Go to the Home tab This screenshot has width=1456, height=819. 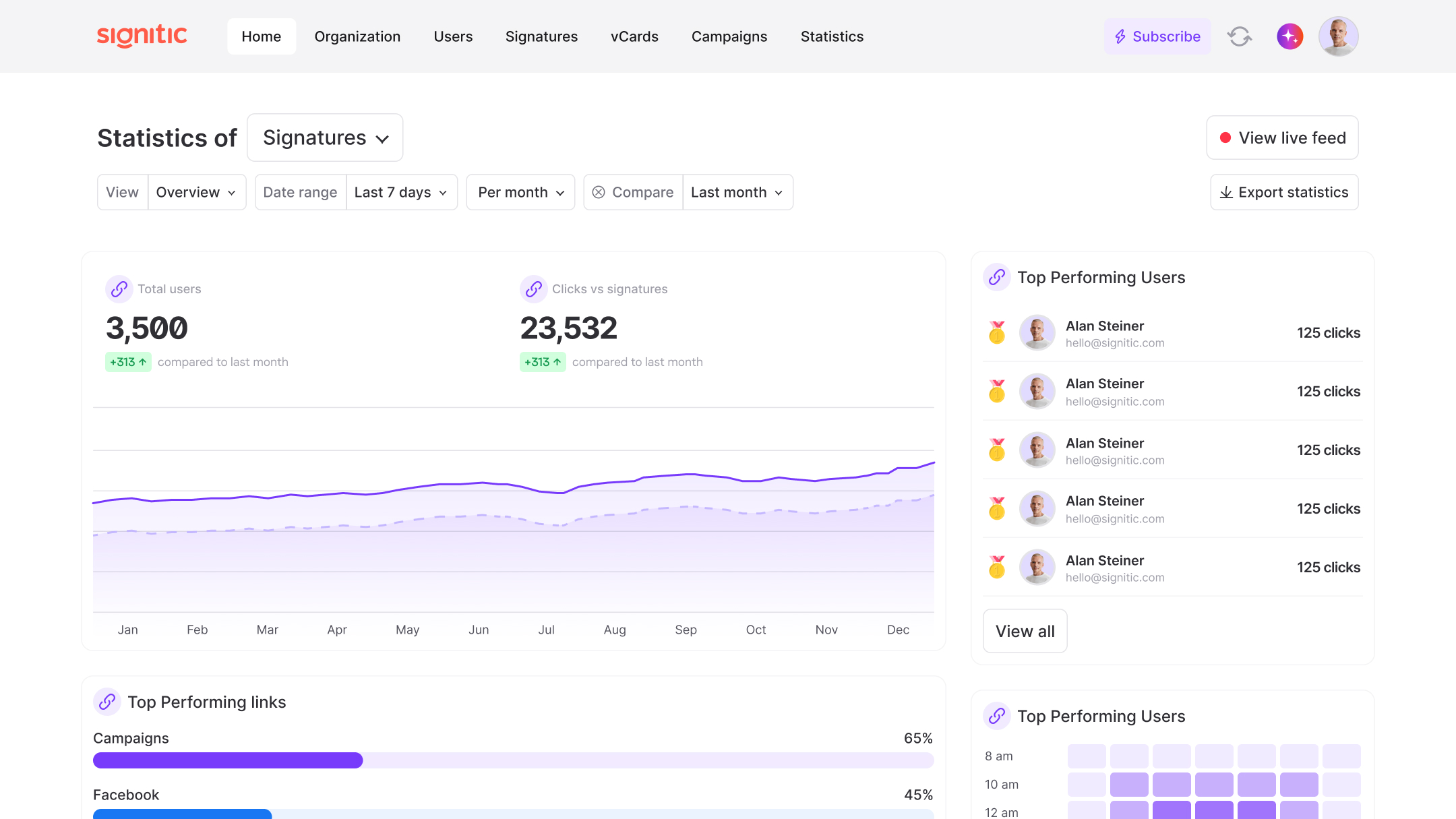[x=262, y=36]
